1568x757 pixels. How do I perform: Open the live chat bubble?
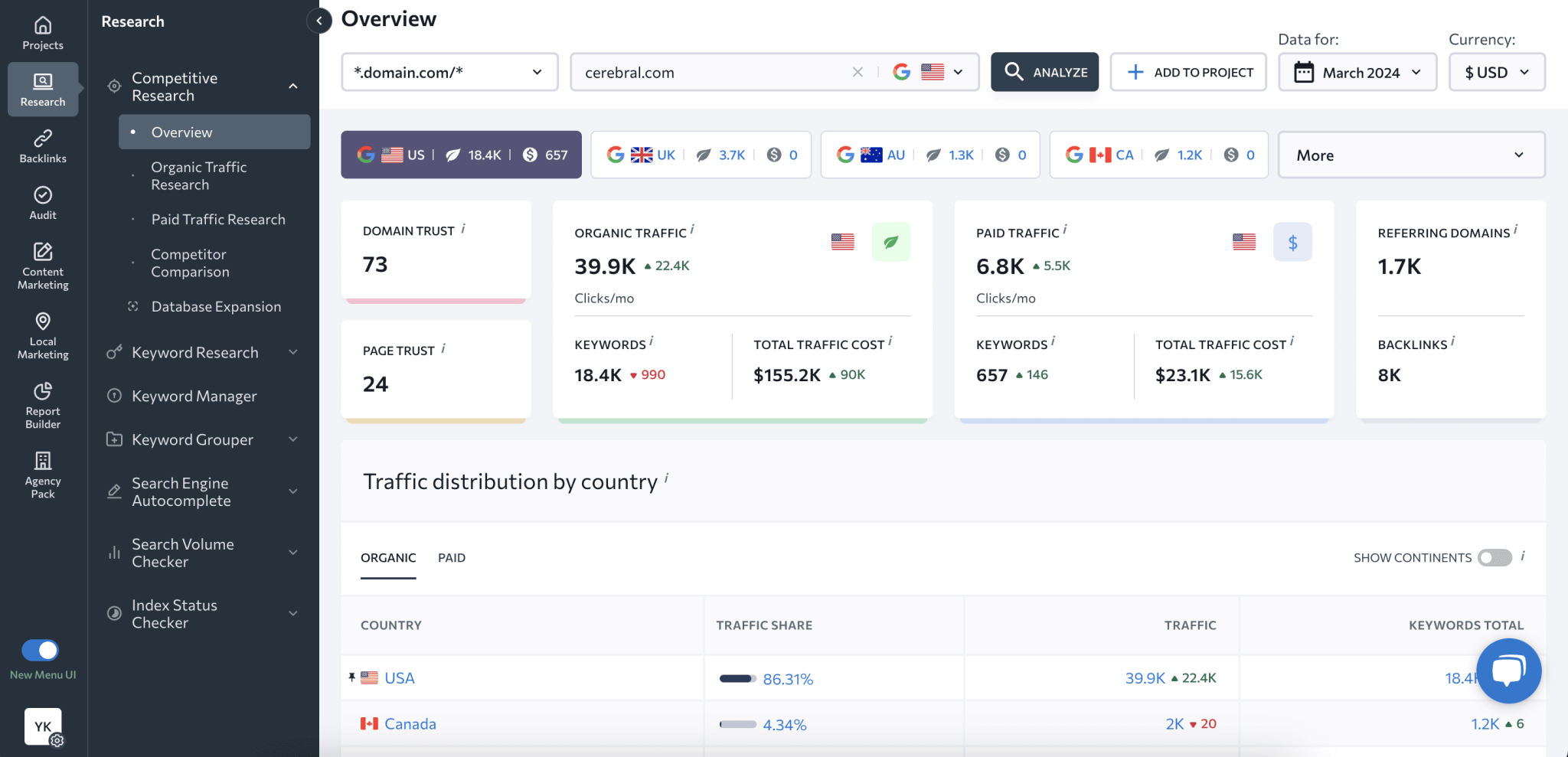[x=1508, y=671]
